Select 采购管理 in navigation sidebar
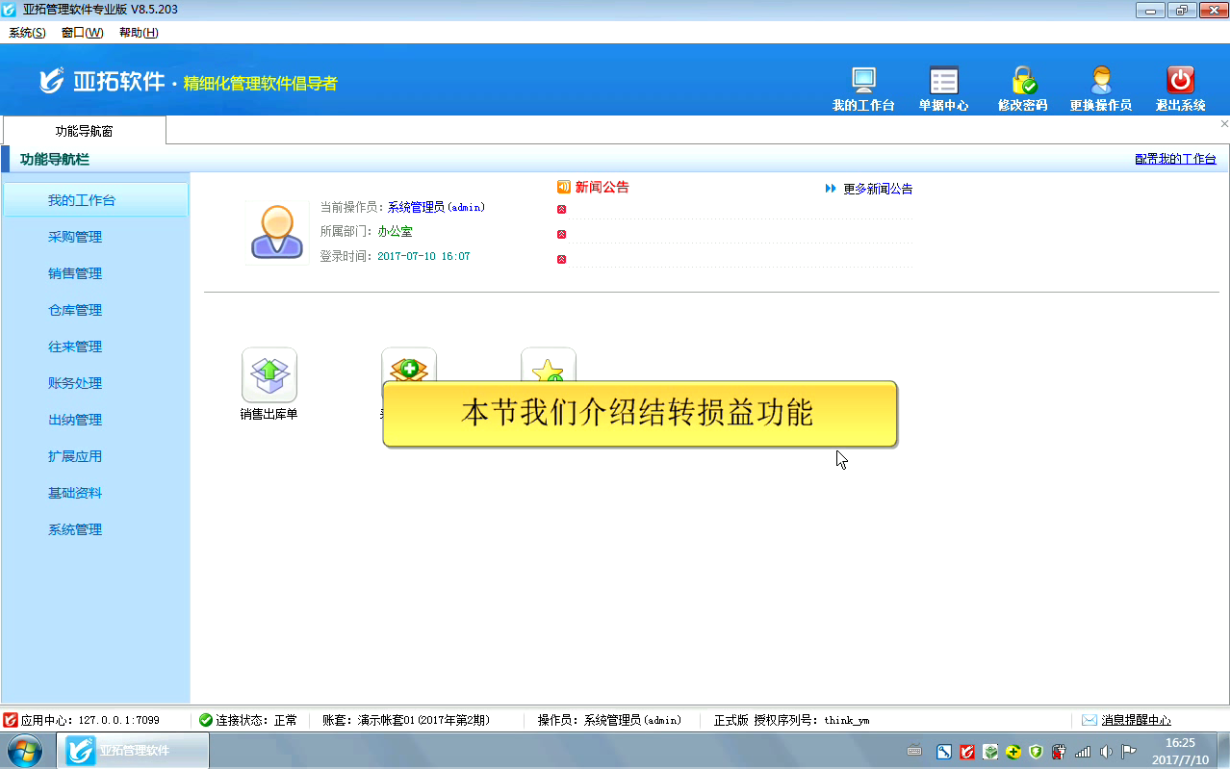 75,237
